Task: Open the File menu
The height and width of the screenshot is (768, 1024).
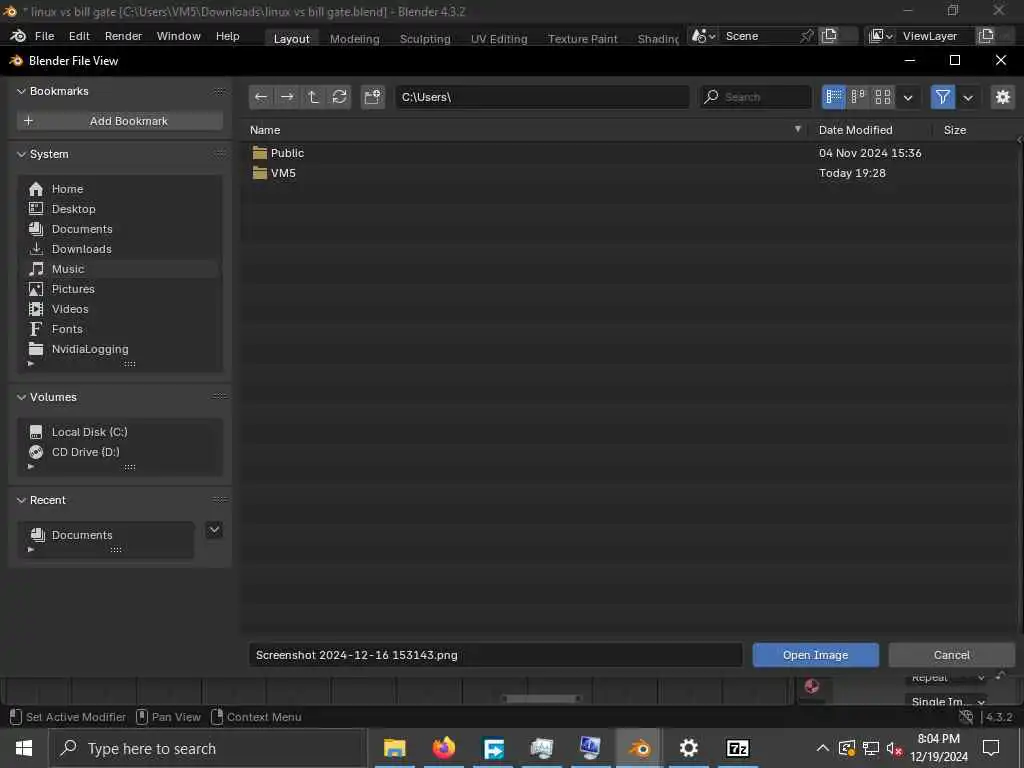Action: click(x=44, y=36)
